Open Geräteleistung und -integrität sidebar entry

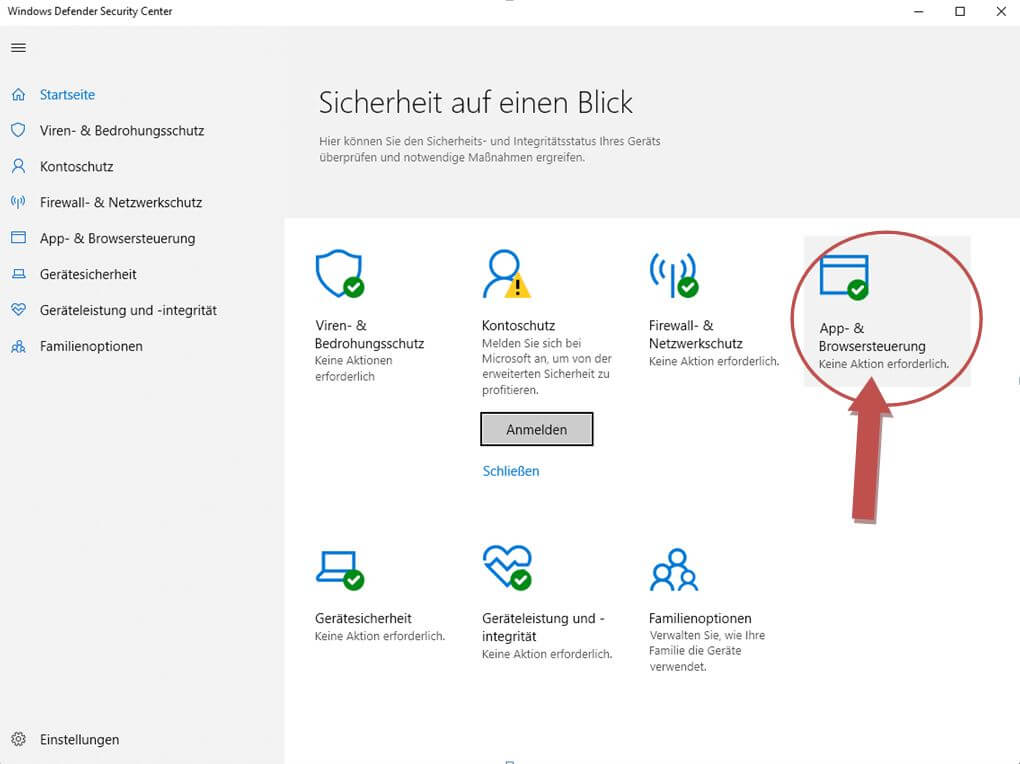pos(128,311)
